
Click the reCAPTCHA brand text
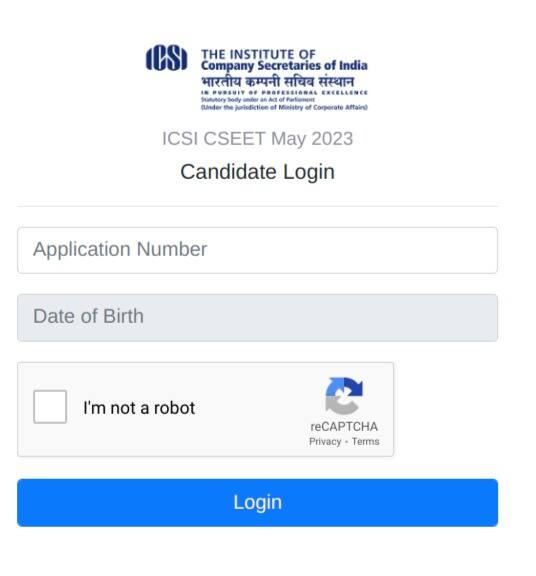(344, 426)
